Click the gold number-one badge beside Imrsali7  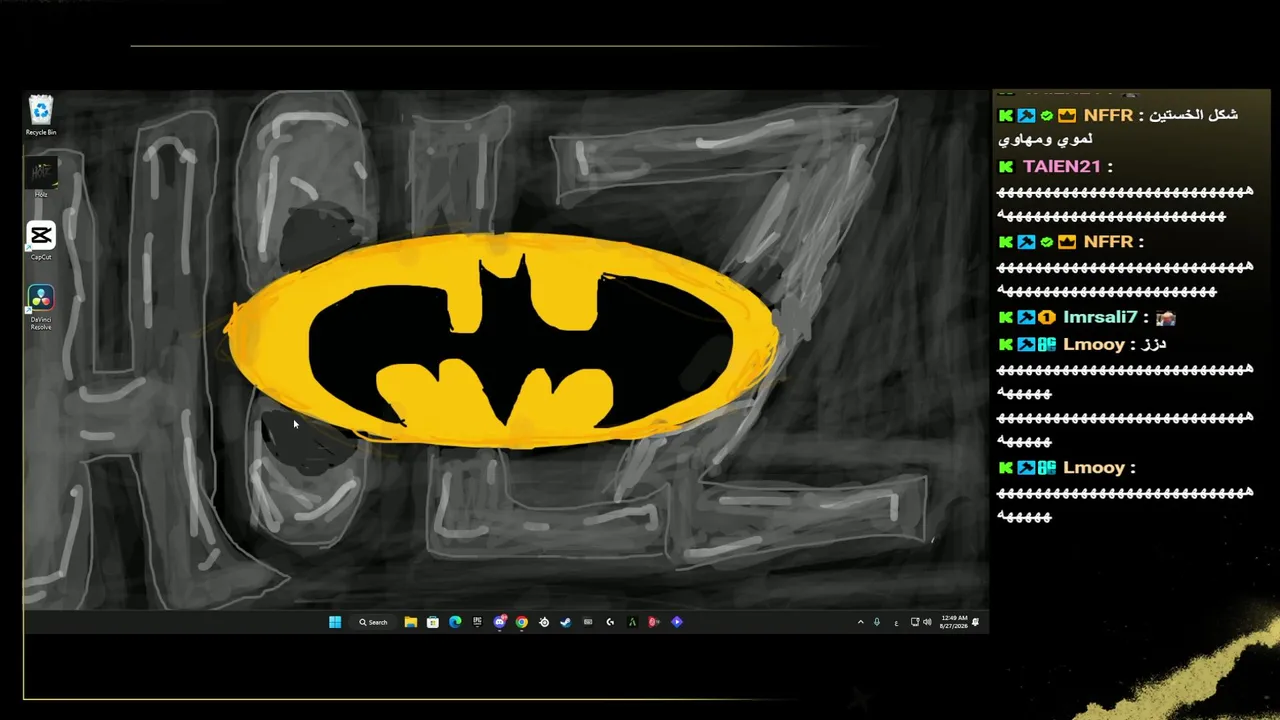click(x=1047, y=318)
